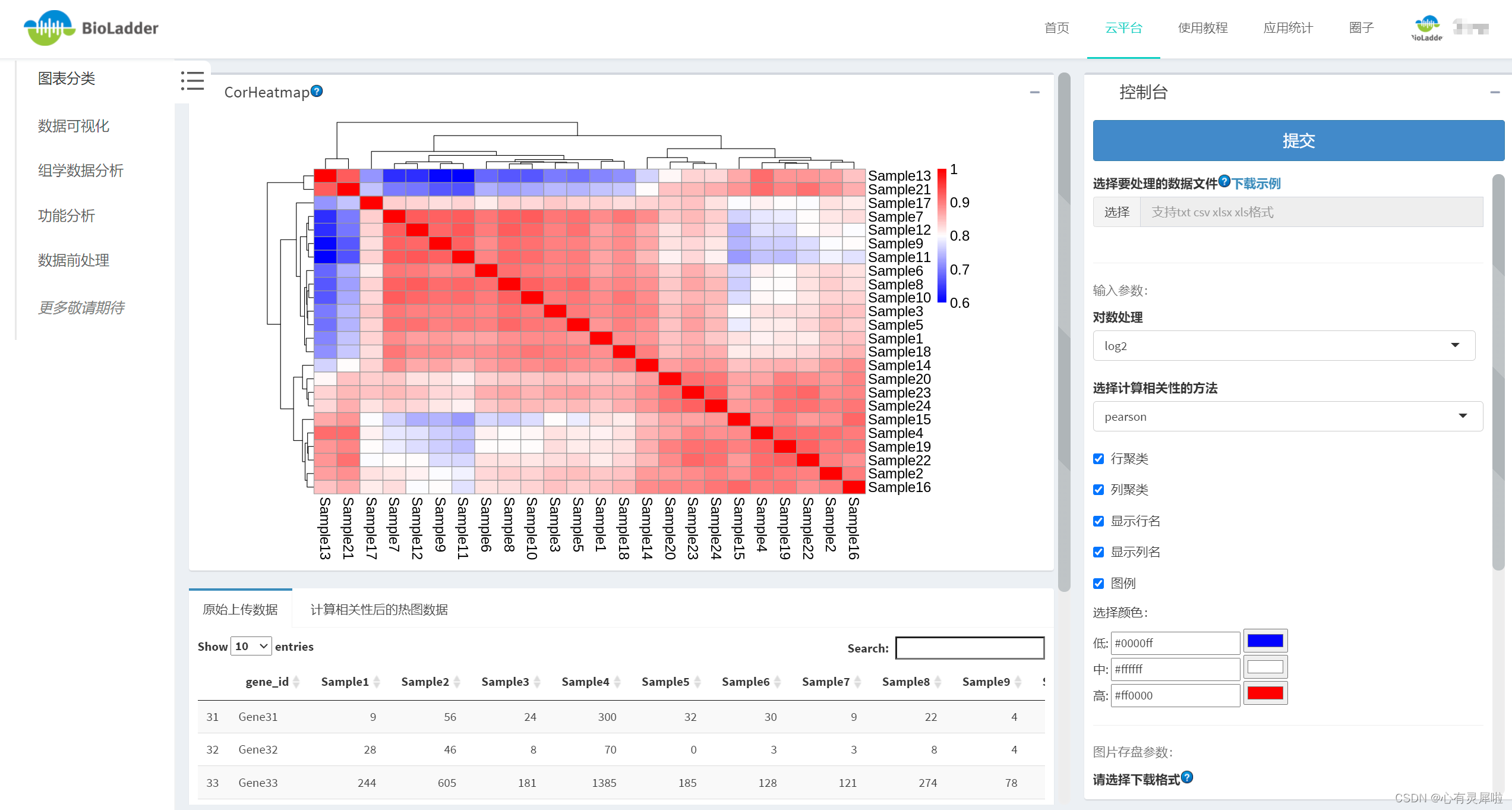Expand the Show 10 entries dropdown
1512x810 pixels.
[252, 646]
